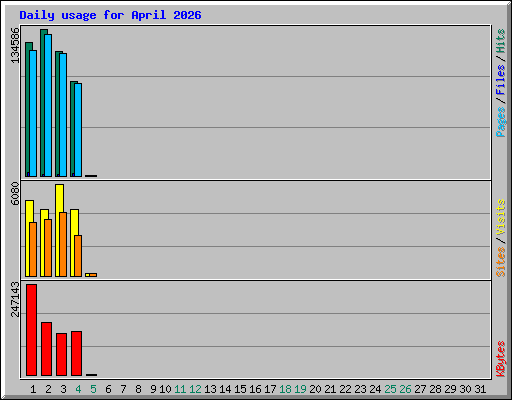Click the day 3 yellow visits bar top
This screenshot has height=400, width=512.
[x=60, y=198]
